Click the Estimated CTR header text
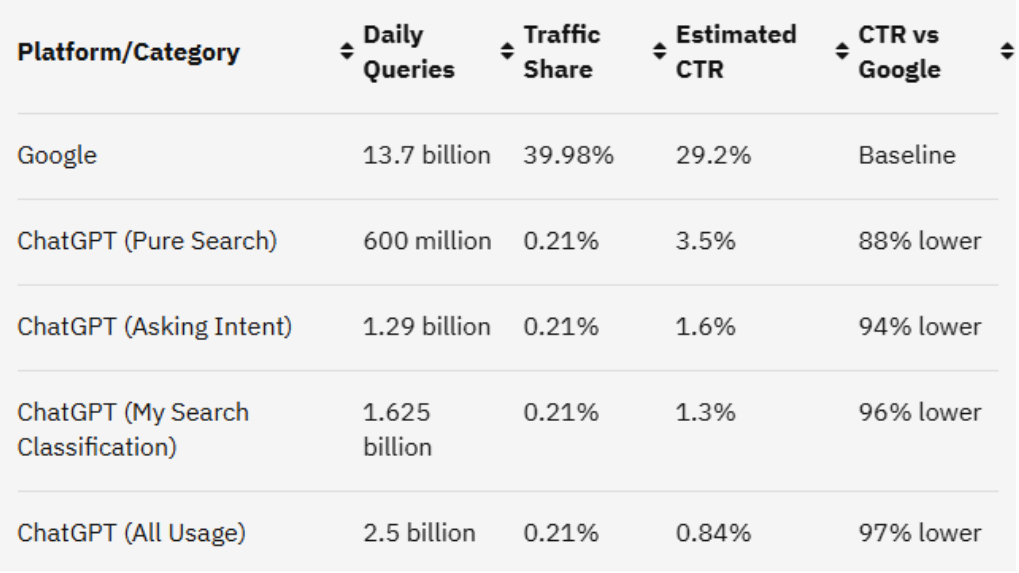1019x573 pixels. click(x=736, y=52)
